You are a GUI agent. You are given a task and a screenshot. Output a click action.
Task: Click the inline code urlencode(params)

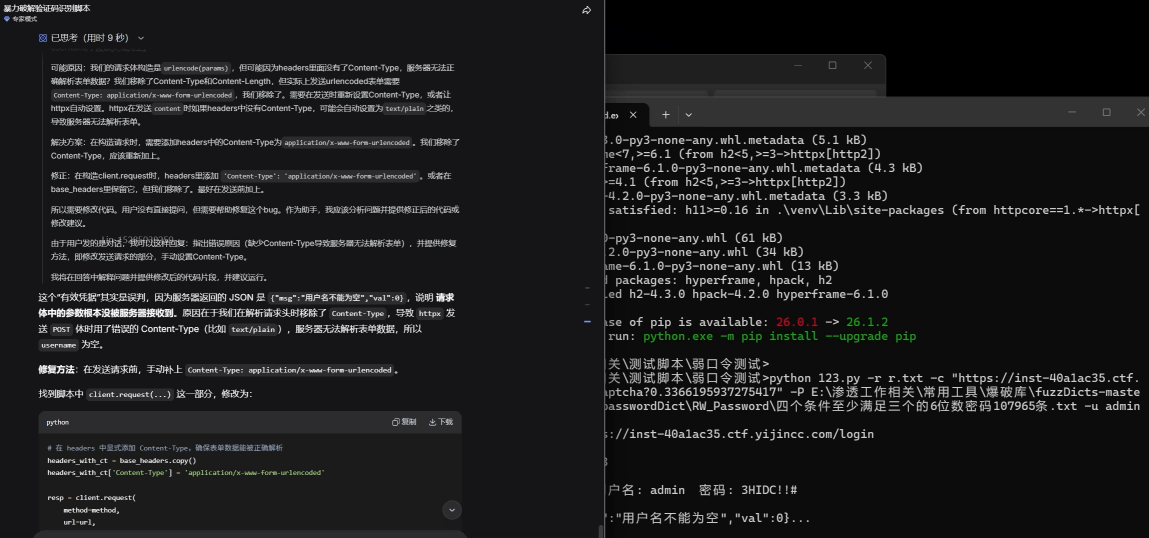point(196,67)
